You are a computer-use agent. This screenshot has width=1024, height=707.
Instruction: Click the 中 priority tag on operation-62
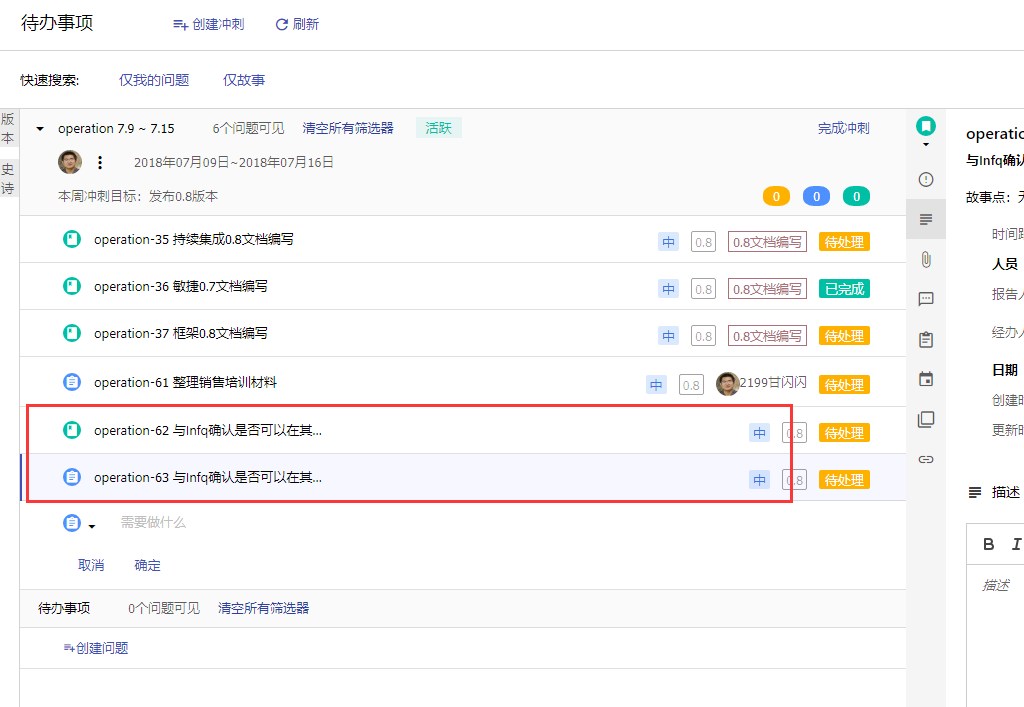click(x=759, y=432)
